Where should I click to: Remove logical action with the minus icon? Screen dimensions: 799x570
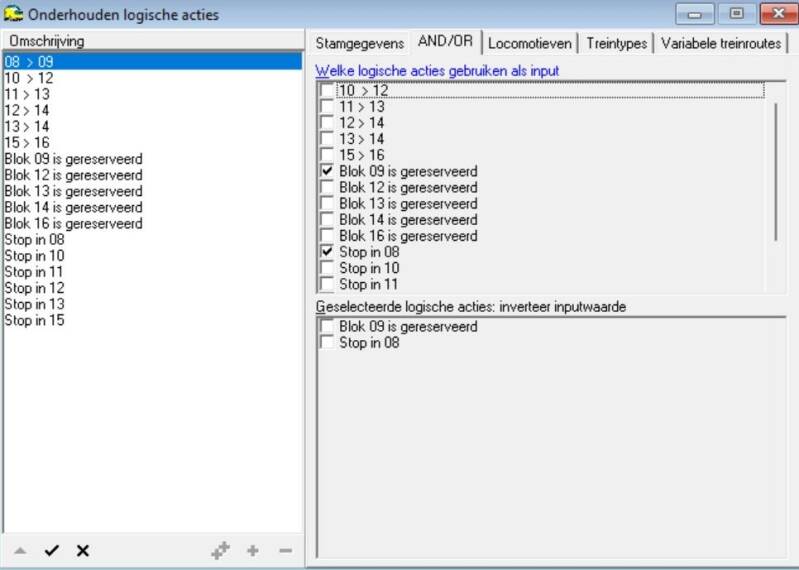[x=285, y=550]
